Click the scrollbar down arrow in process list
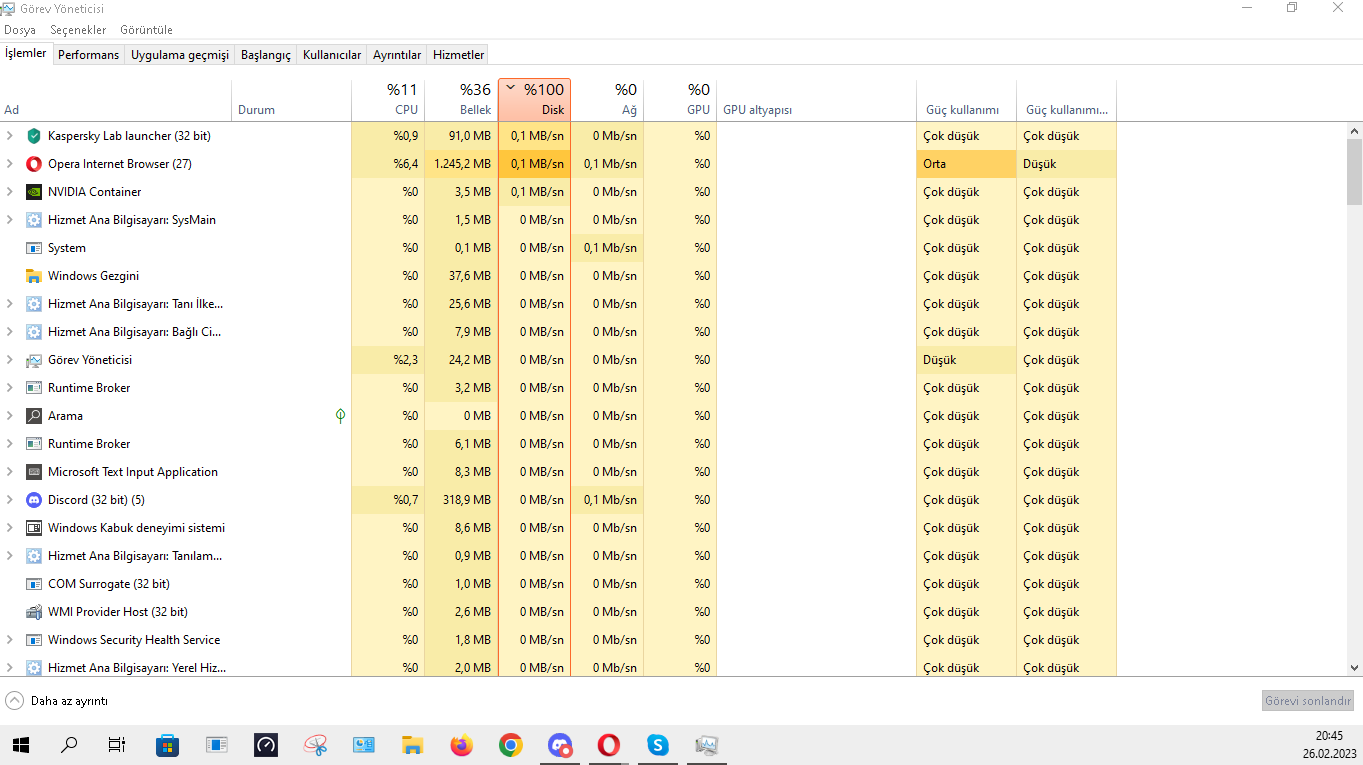The image size is (1363, 765). coord(1354,668)
